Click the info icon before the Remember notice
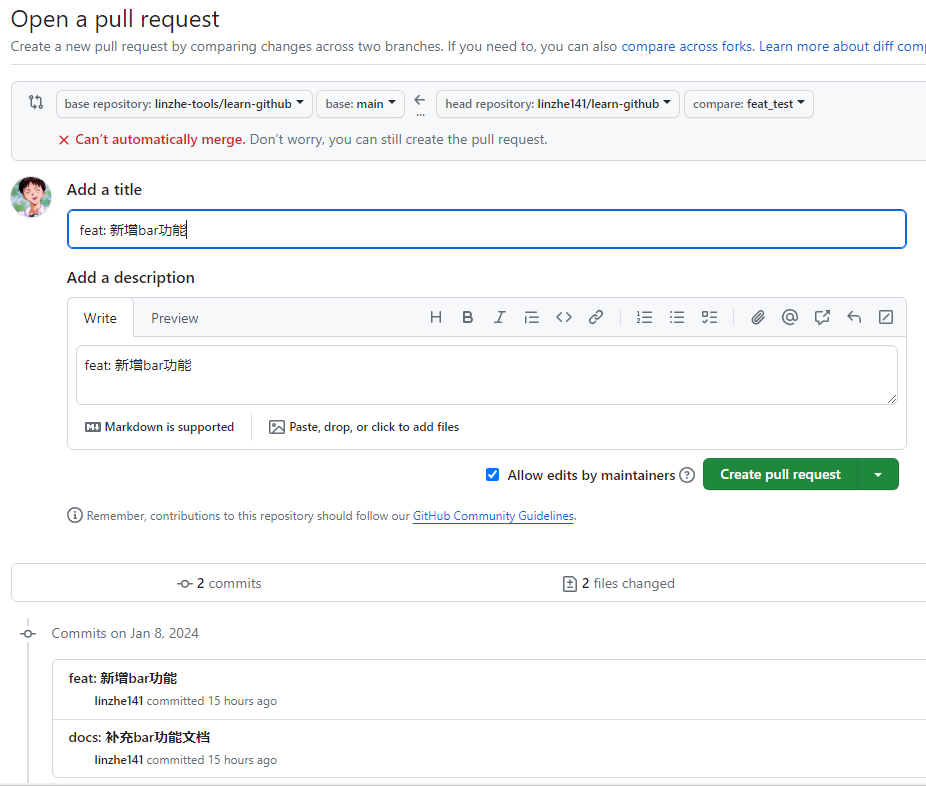 (x=74, y=516)
